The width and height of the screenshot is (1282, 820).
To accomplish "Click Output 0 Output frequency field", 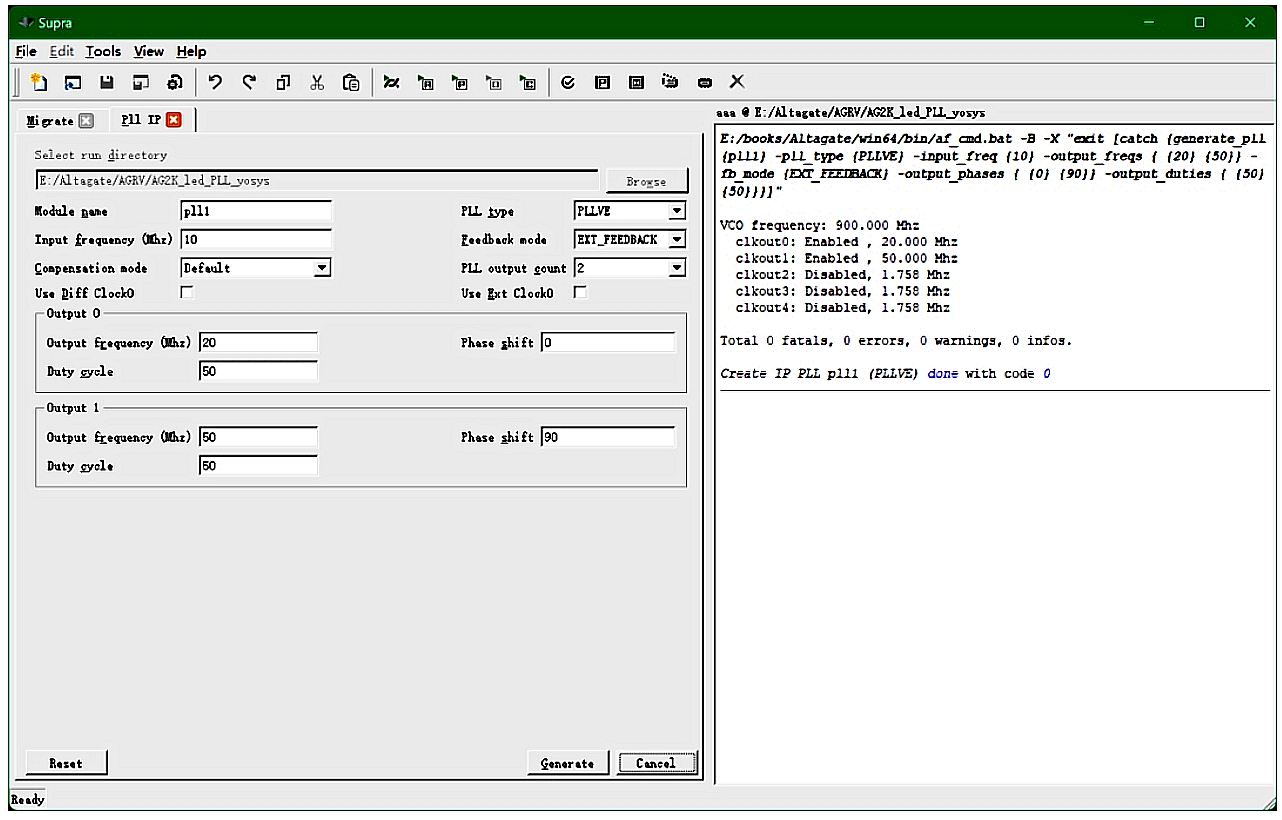I will click(x=259, y=343).
